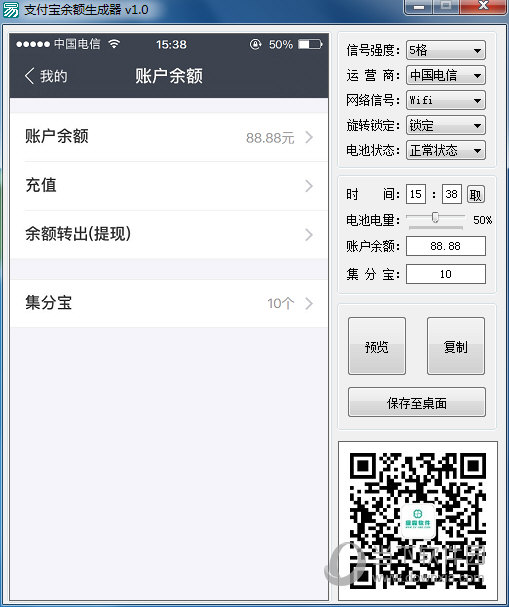The image size is (509, 607).
Task: Click the 账户余额 input field showing 88.88
Action: [446, 246]
